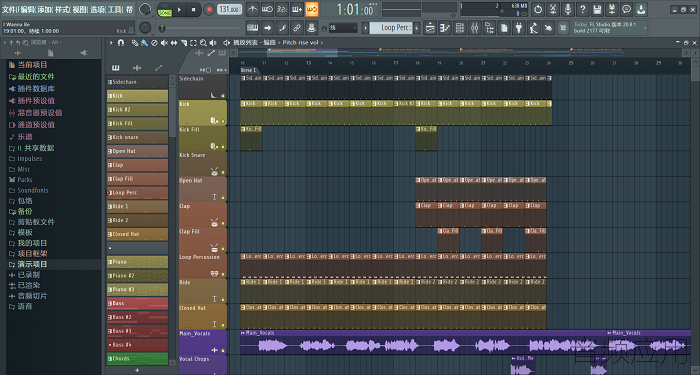Screen dimensions: 700x375
Task: Click the main volume knob
Action: 145,9
